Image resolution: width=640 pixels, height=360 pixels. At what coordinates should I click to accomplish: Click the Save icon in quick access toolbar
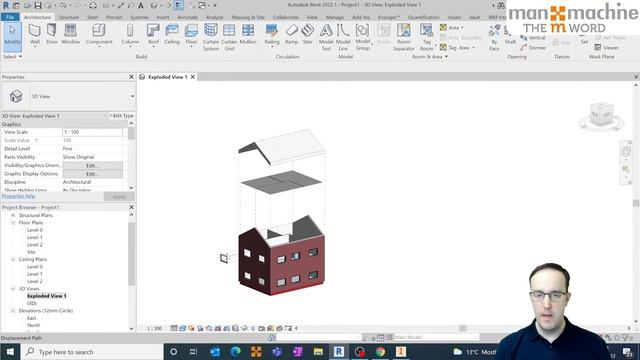pos(38,5)
